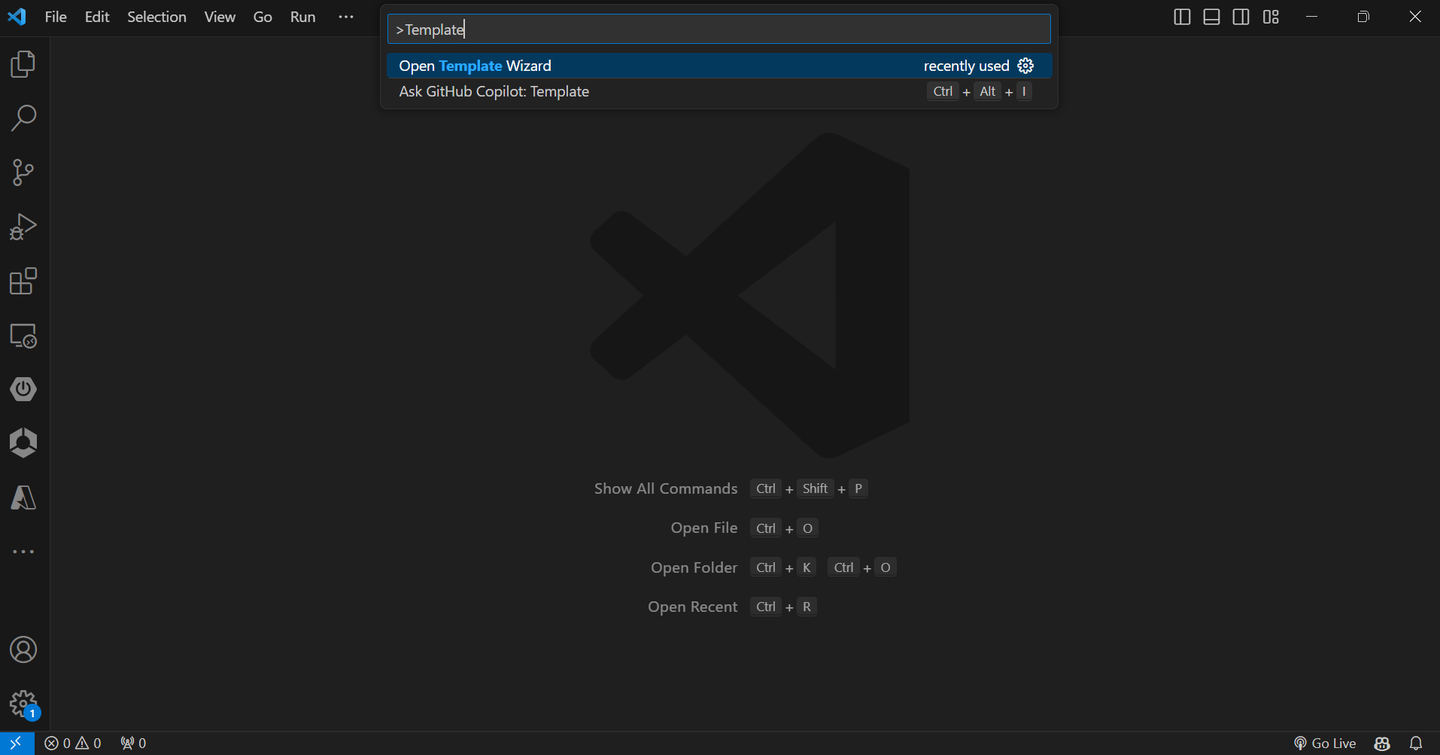Configure keybinding with the gear beside recently used
The image size is (1440, 755).
1025,66
